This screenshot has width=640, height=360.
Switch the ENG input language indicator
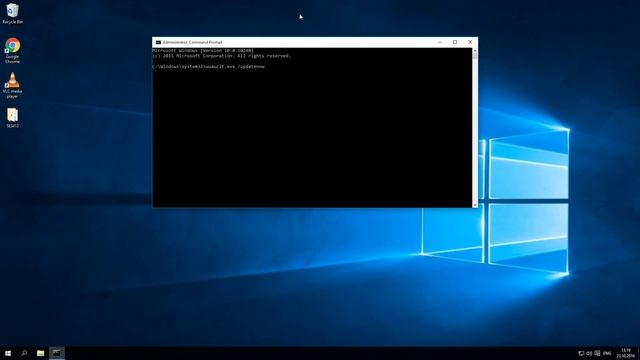point(607,353)
